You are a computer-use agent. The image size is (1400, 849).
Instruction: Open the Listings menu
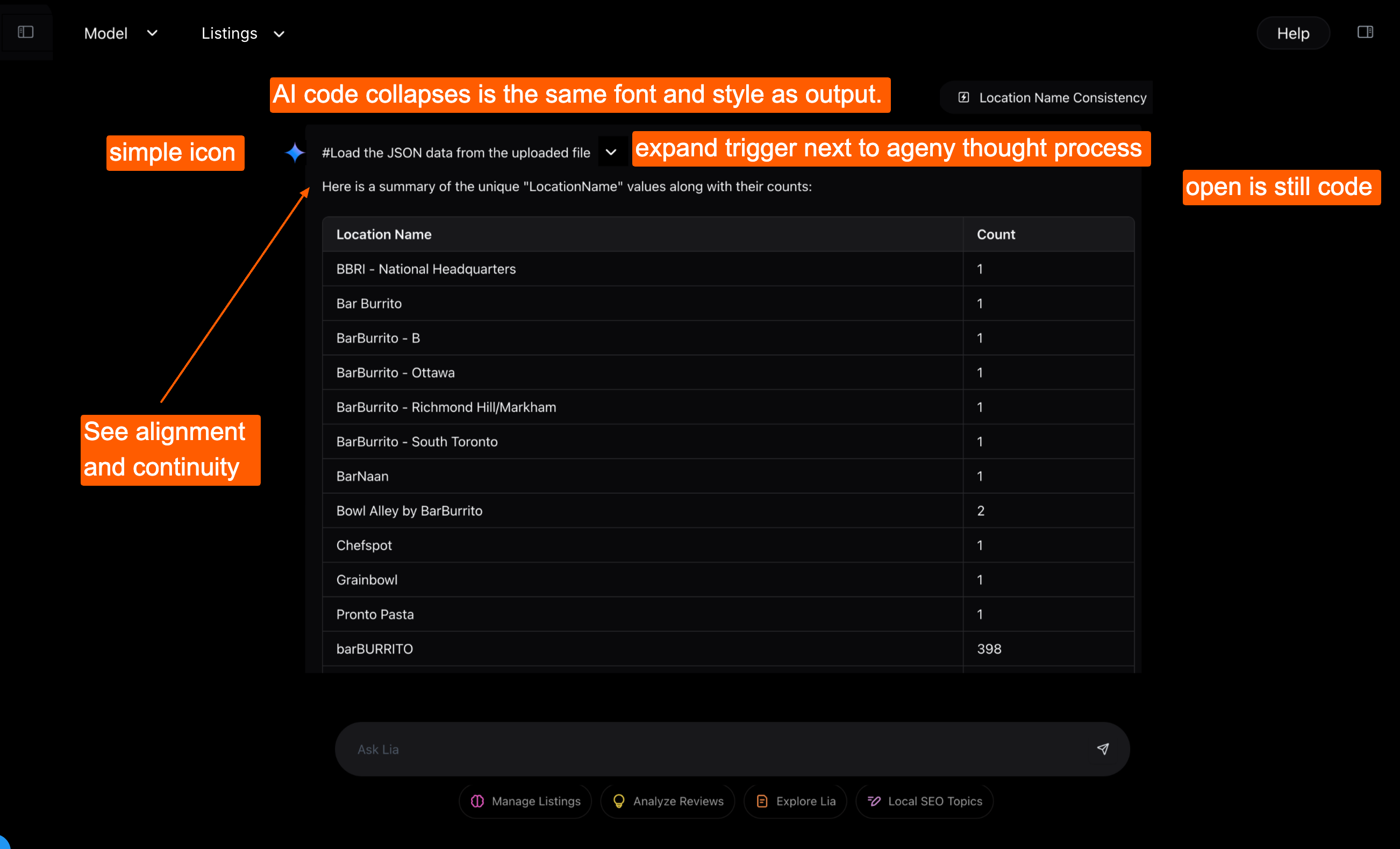(230, 33)
